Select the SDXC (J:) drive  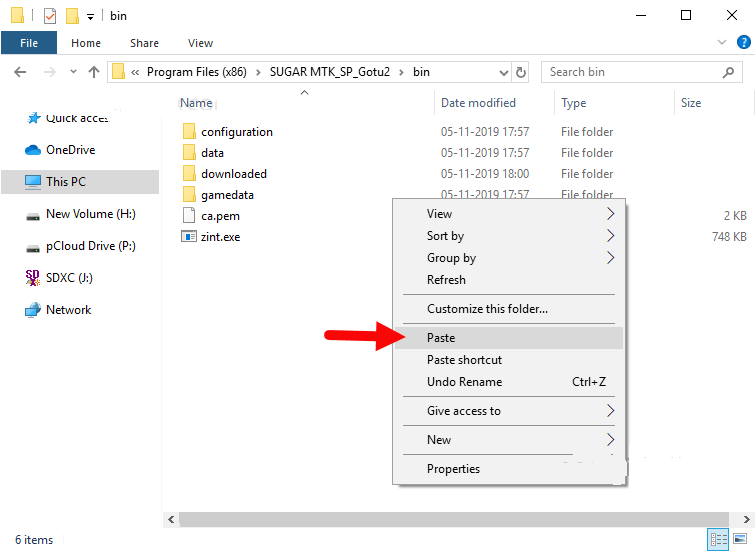tap(68, 278)
